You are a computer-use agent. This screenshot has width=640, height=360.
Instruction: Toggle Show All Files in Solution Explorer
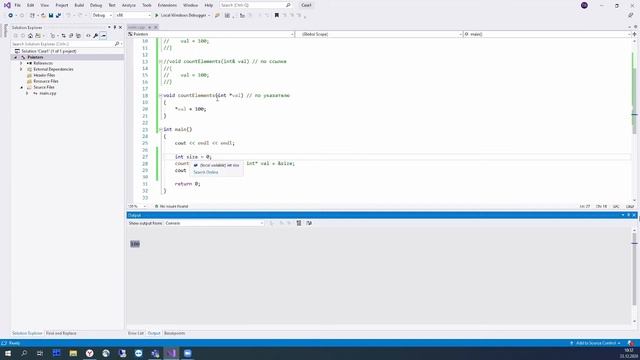(78, 36)
